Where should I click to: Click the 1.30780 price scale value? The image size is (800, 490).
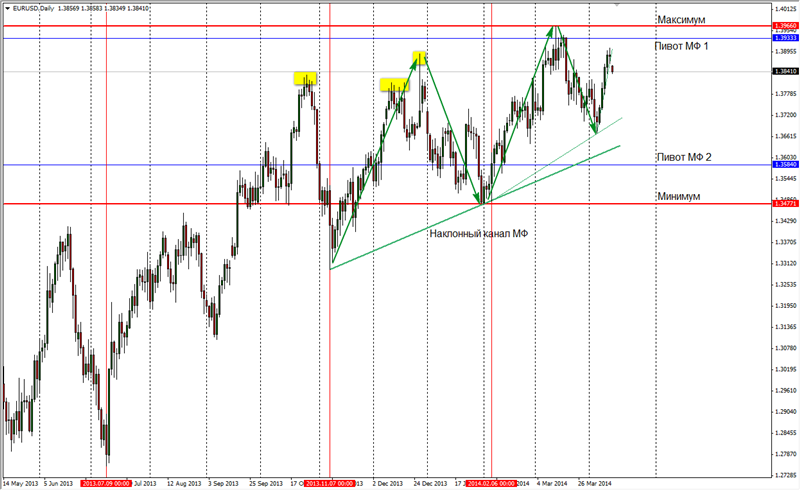(x=786, y=348)
